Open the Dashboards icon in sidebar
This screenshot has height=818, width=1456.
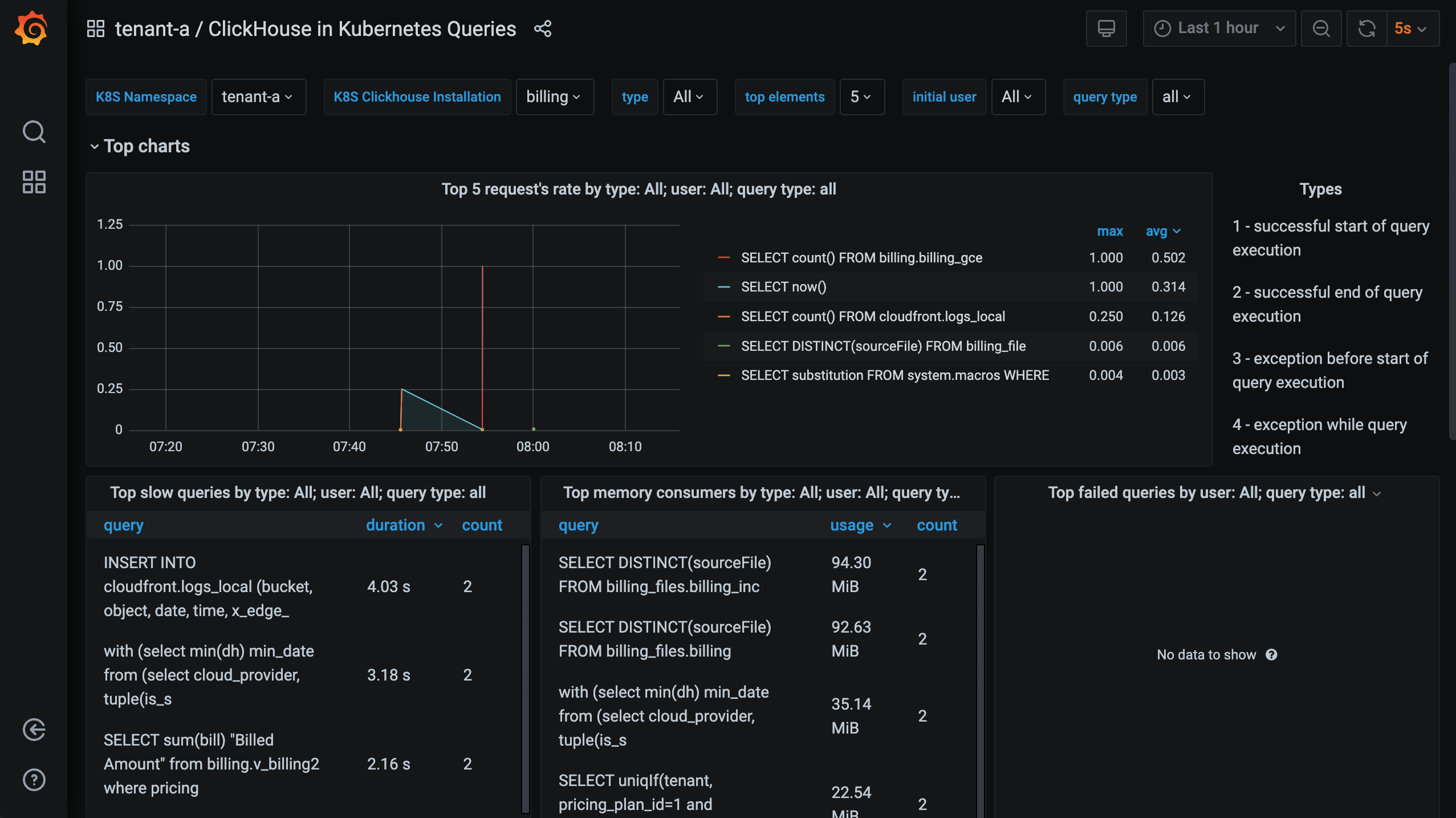[x=34, y=182]
